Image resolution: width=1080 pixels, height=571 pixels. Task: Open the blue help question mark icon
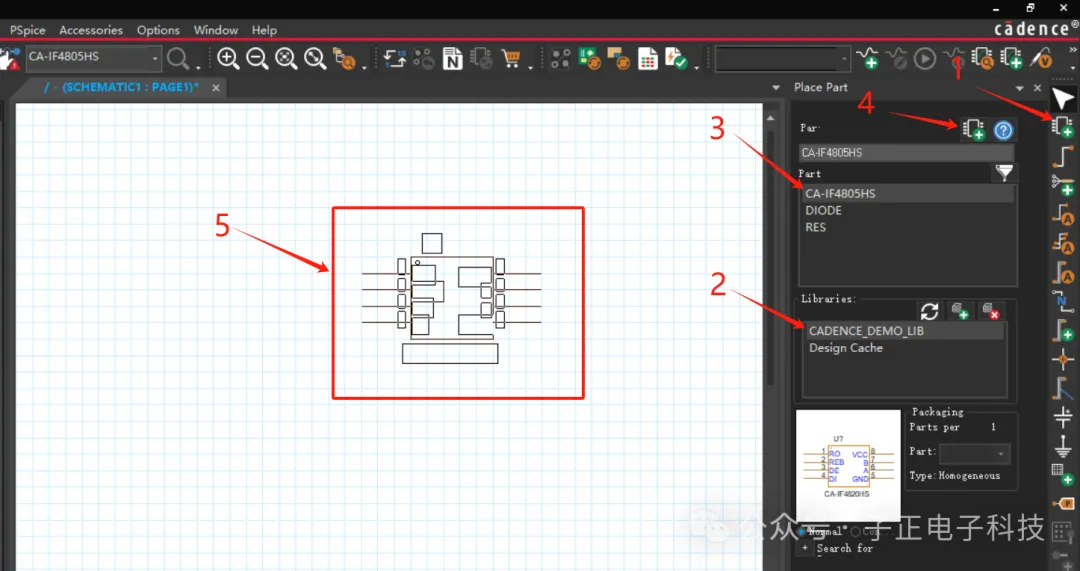coord(1004,129)
